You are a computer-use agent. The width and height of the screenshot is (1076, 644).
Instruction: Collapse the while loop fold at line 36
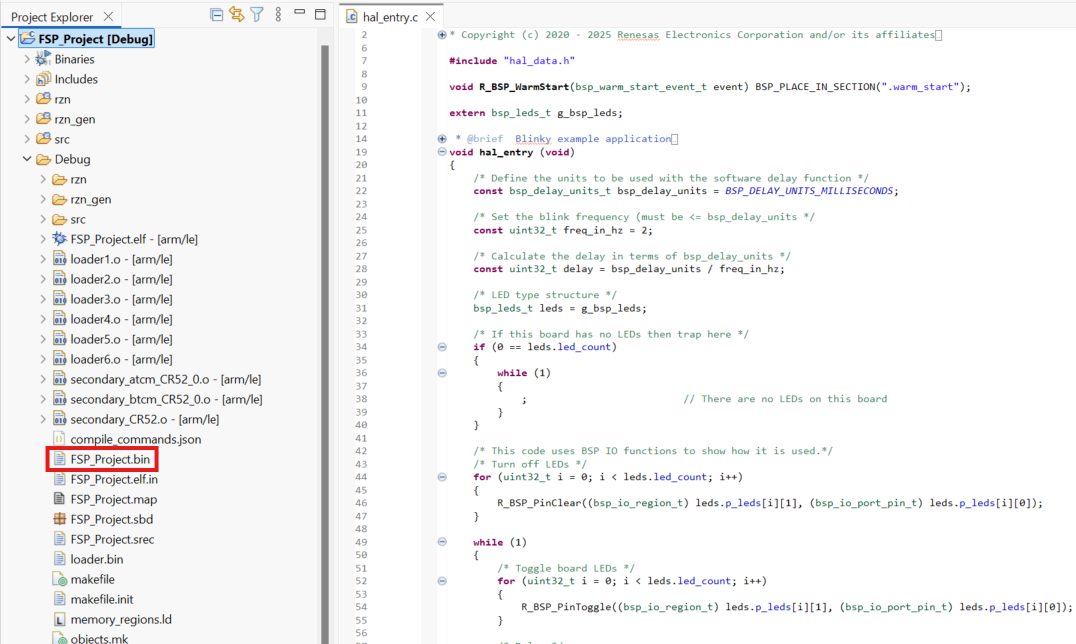440,371
